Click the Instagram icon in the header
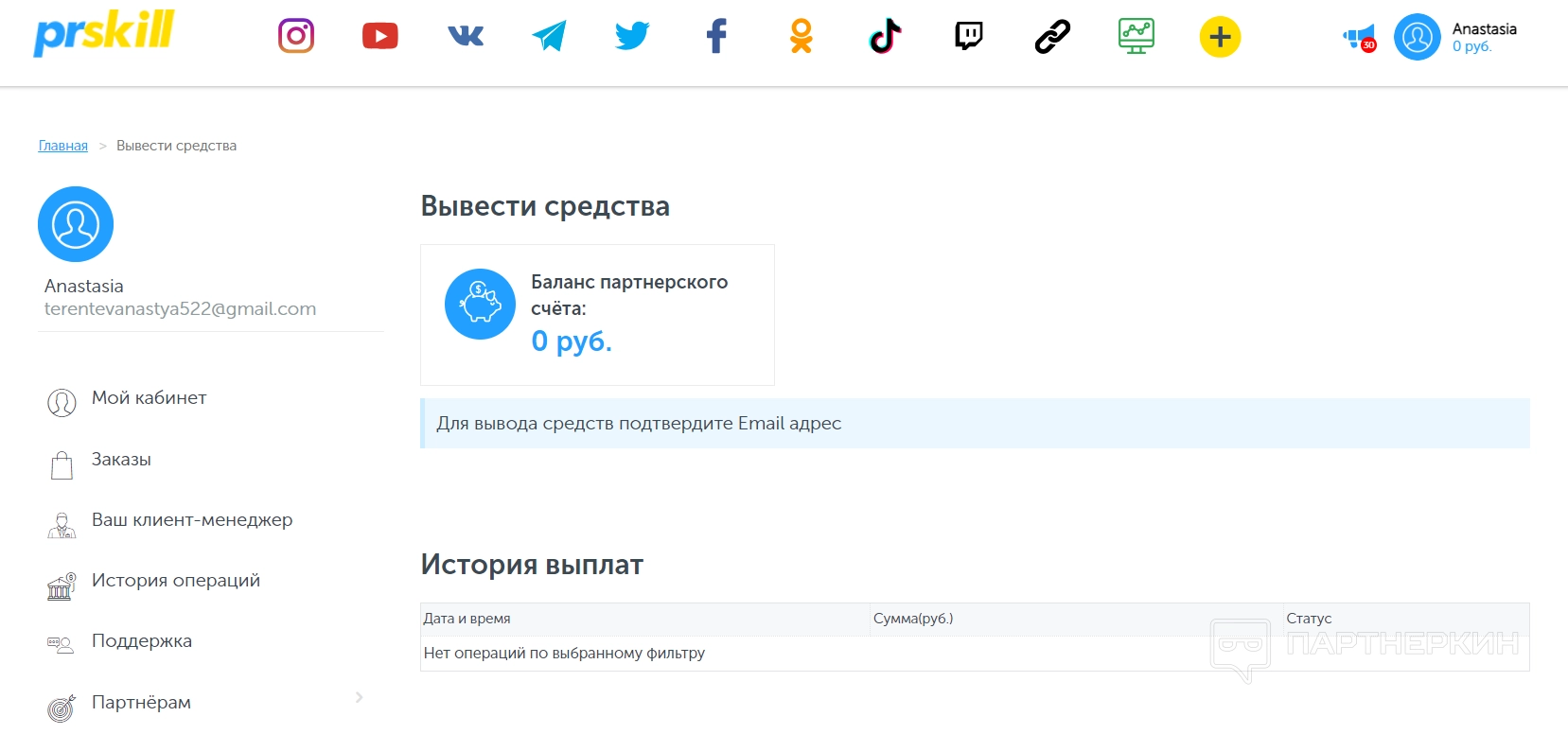The width and height of the screenshot is (1568, 734). [x=296, y=37]
